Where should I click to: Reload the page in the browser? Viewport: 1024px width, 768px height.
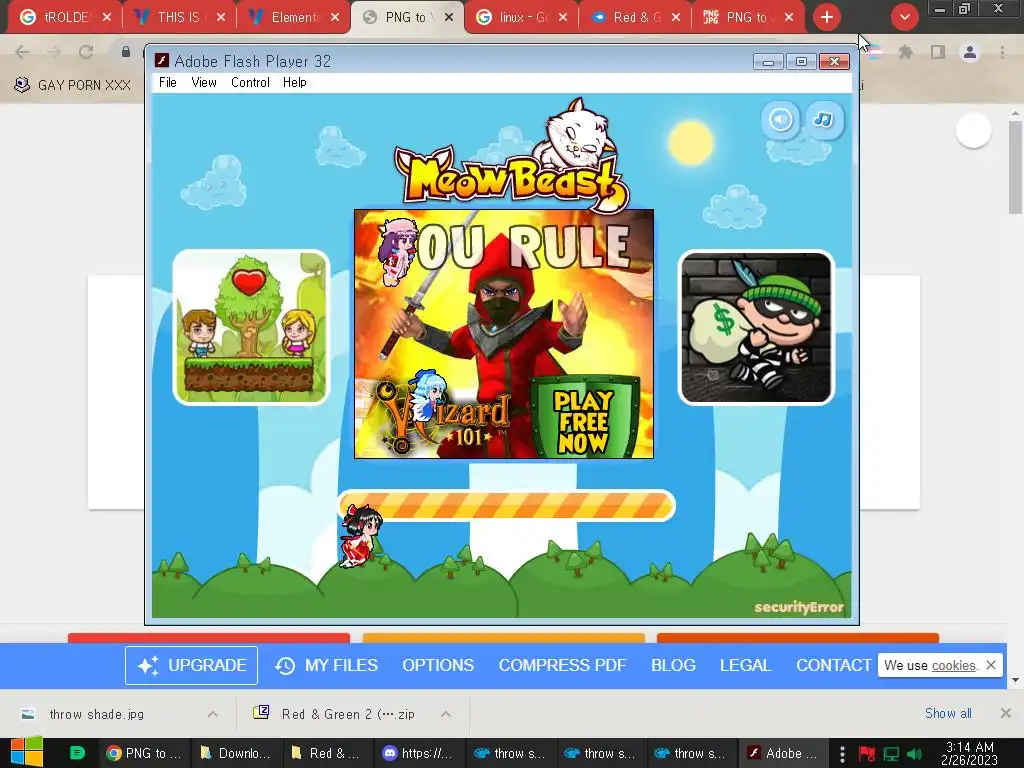point(86,52)
